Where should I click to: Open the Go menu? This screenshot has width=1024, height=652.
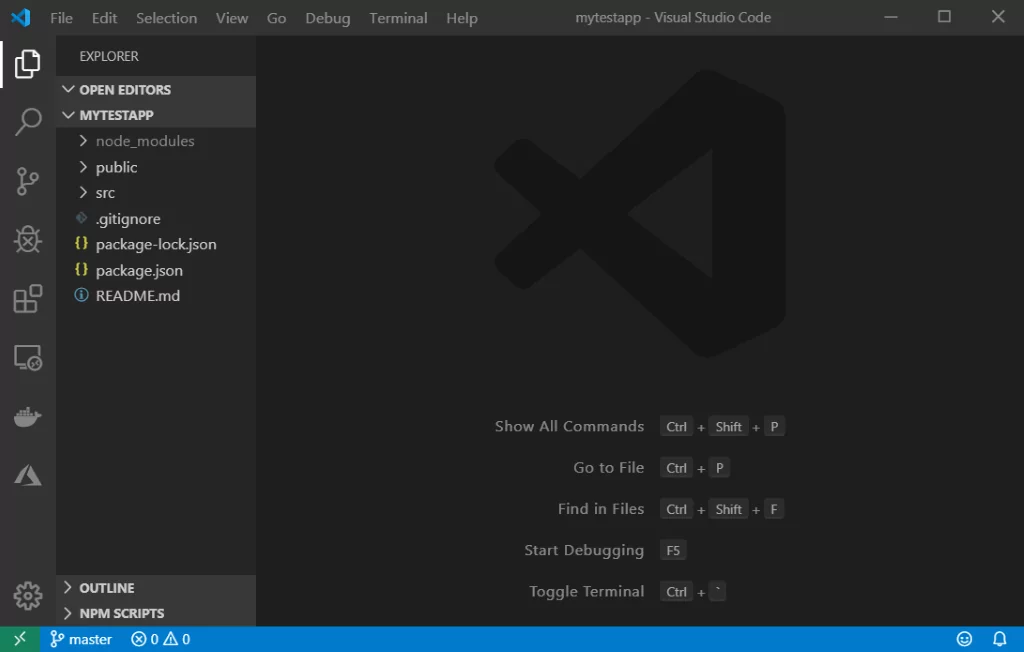[276, 18]
